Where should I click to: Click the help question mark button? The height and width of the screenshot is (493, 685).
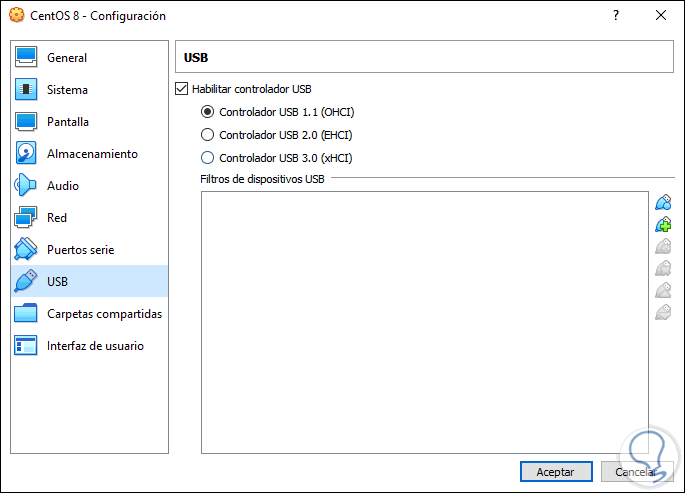coord(616,16)
